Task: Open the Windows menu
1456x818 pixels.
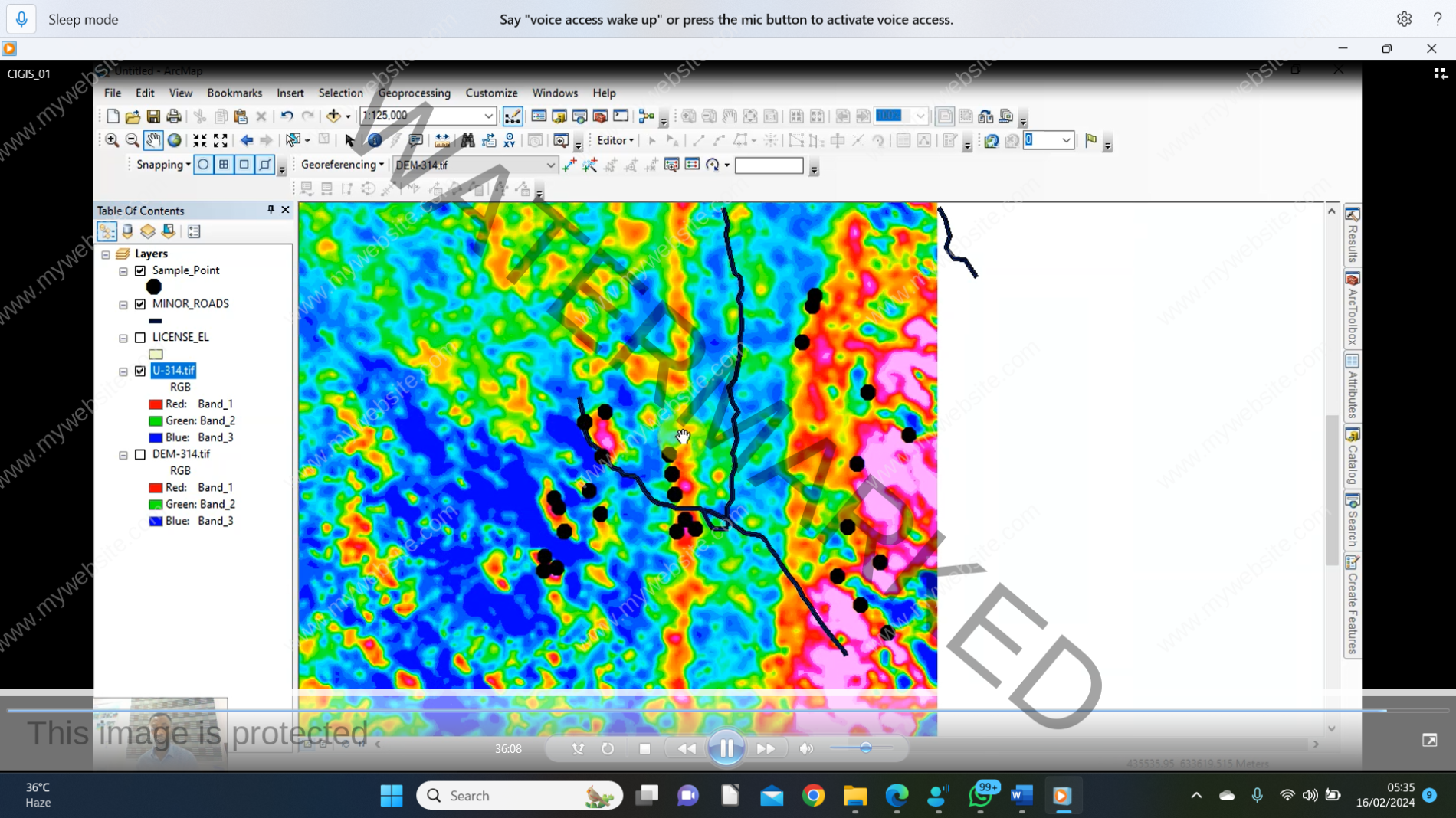Action: [x=555, y=93]
